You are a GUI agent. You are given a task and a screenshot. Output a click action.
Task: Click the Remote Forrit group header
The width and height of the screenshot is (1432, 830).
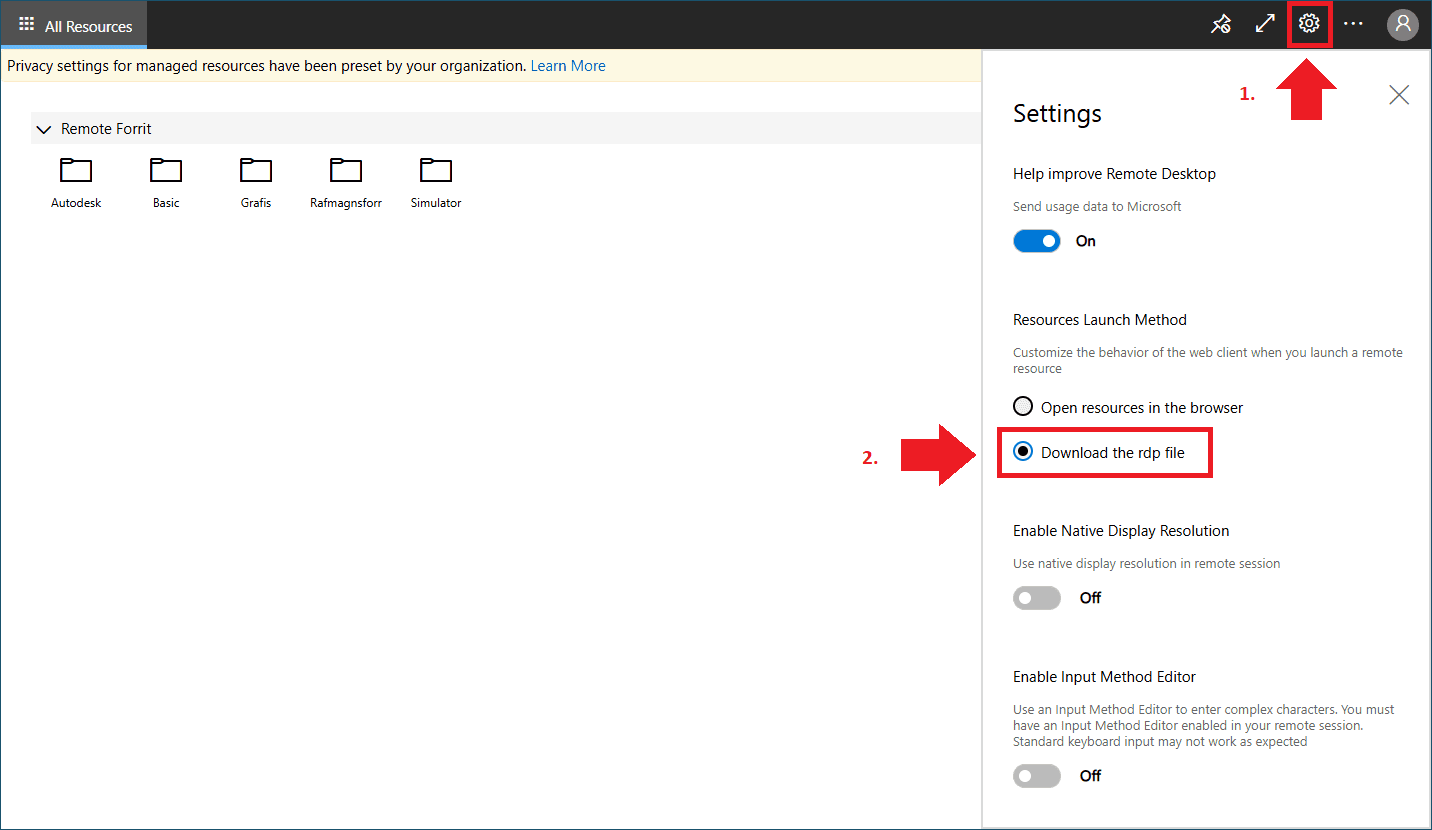[x=106, y=129]
